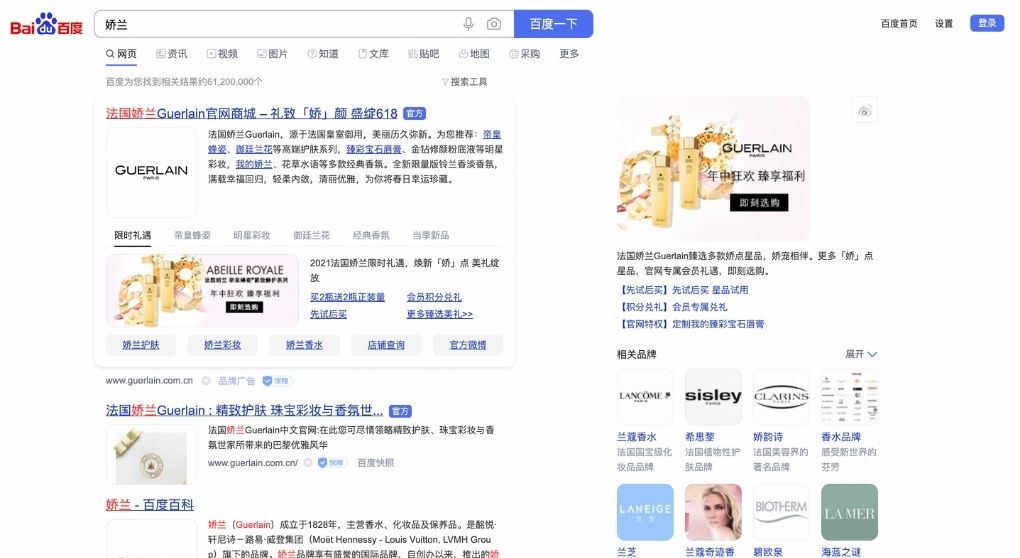Open 先试后买 link under banner
Viewport: 1020px width, 558px height.
coord(329,314)
